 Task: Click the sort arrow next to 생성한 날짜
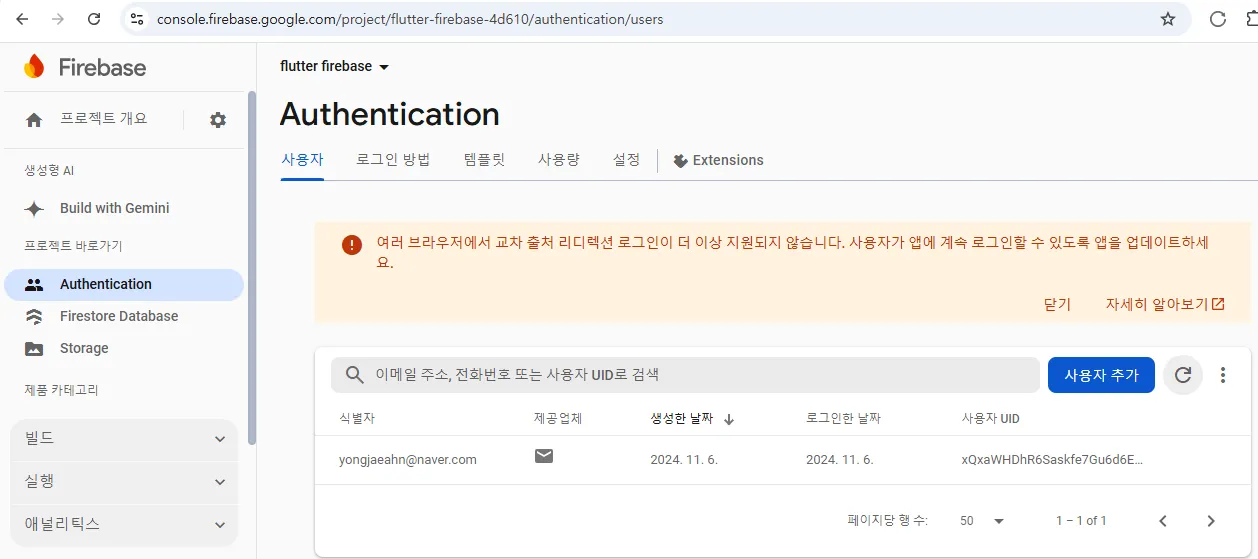[729, 419]
